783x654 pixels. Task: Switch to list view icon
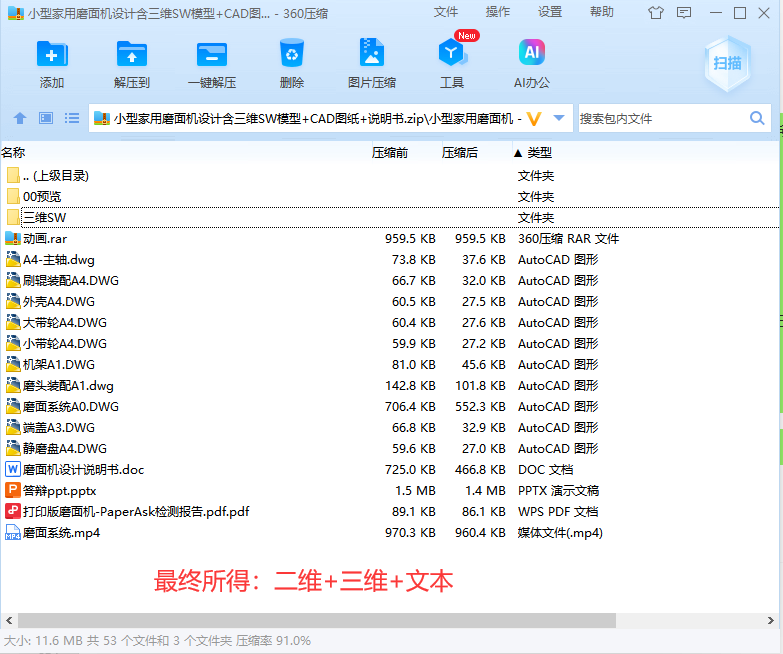[x=72, y=118]
